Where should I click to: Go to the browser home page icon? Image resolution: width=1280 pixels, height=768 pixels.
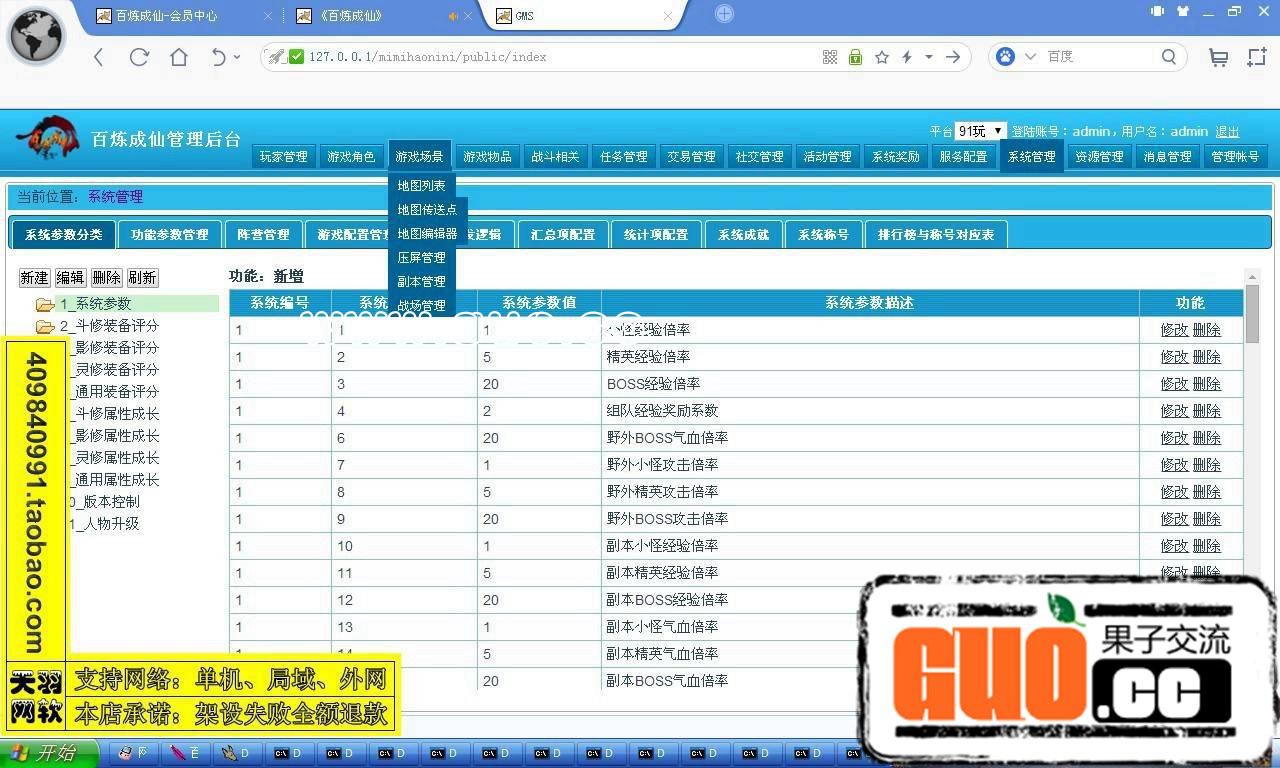coord(179,57)
